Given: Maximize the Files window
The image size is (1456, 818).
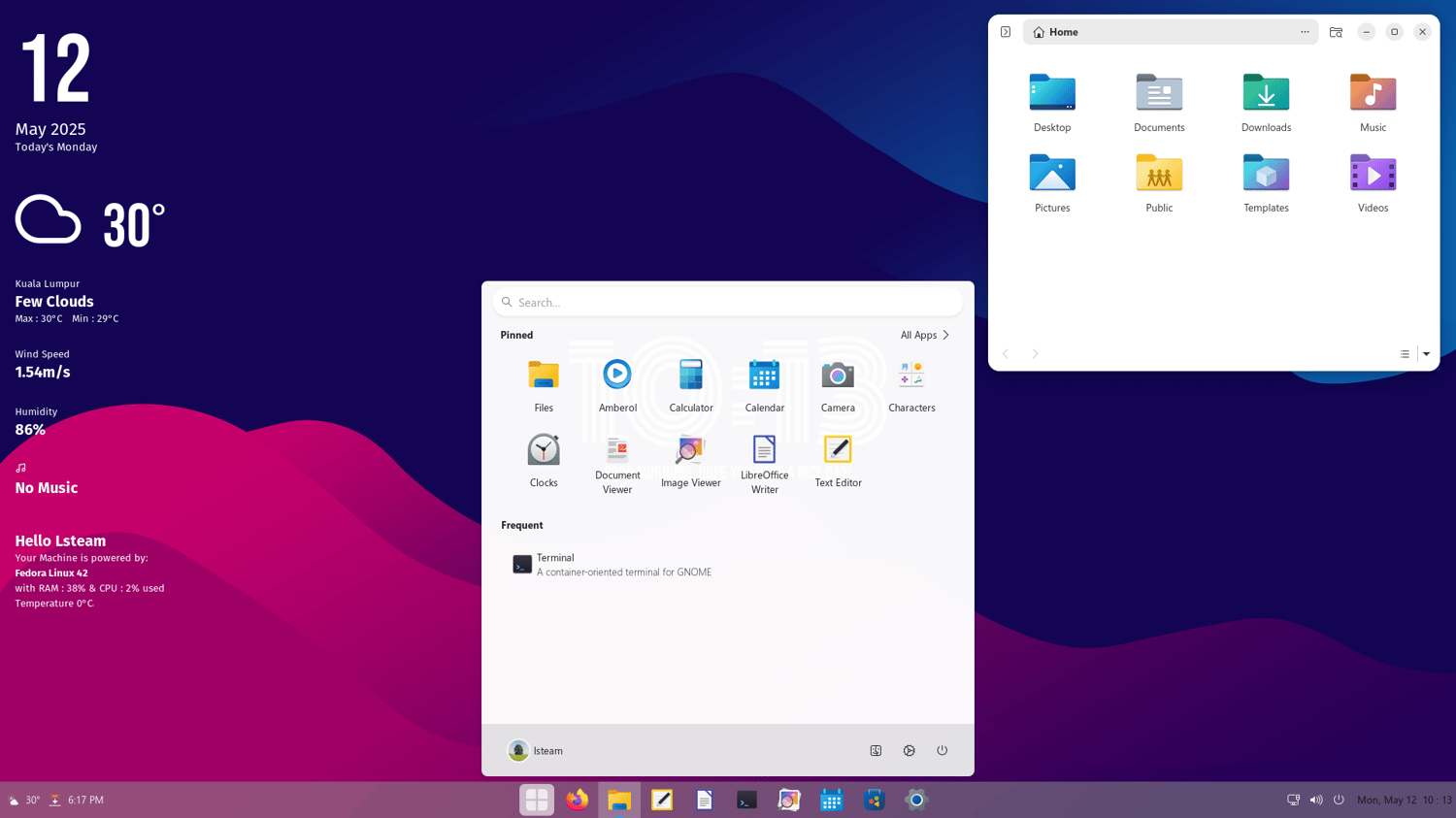Looking at the screenshot, I should click(1394, 32).
